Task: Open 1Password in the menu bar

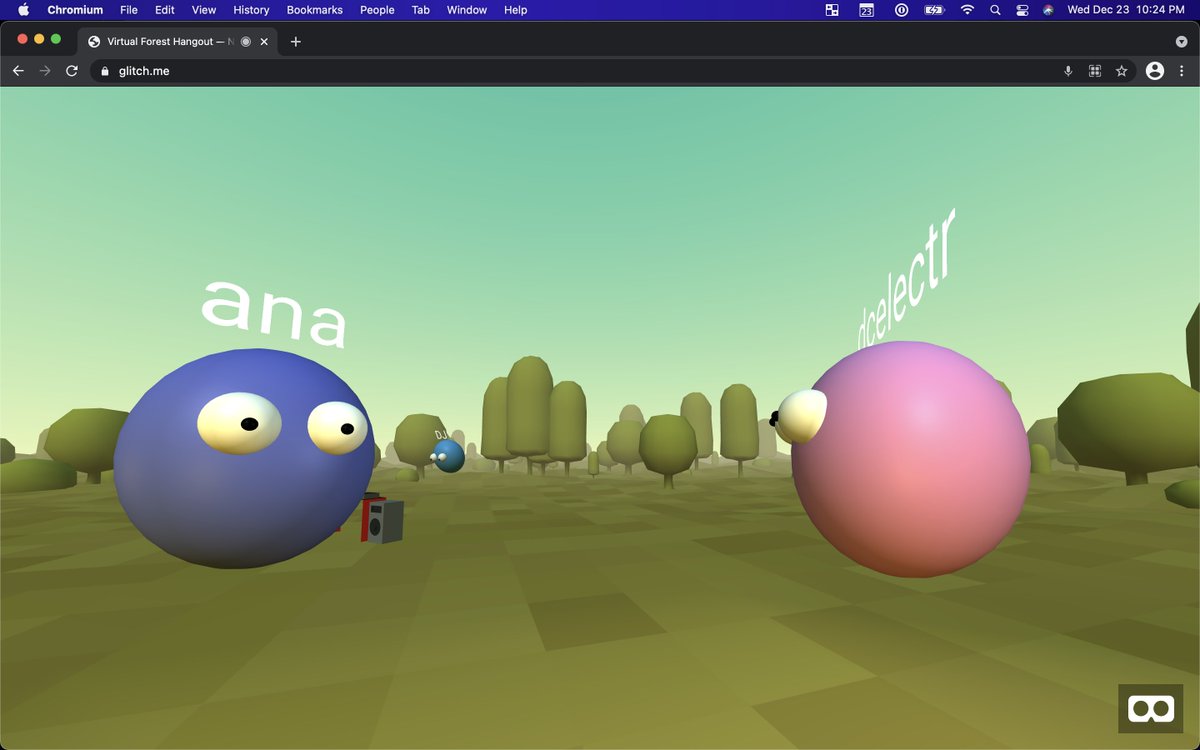Action: 900,10
